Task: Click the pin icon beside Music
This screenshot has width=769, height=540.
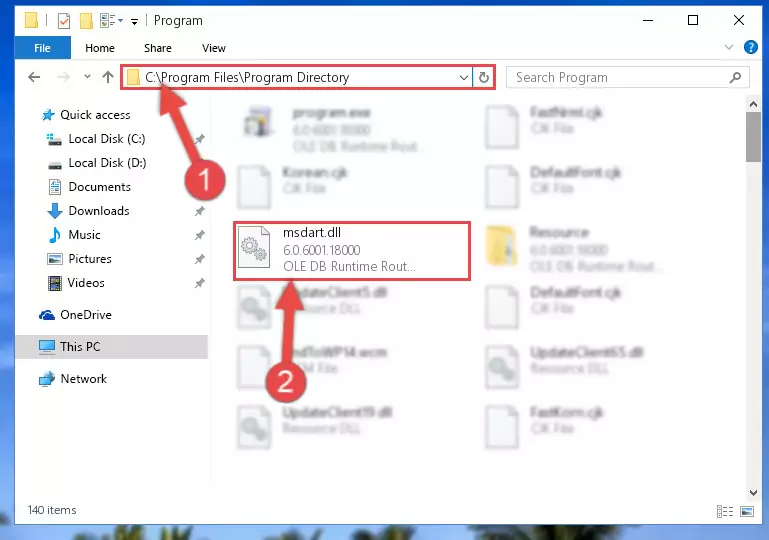Action: pyautogui.click(x=199, y=235)
